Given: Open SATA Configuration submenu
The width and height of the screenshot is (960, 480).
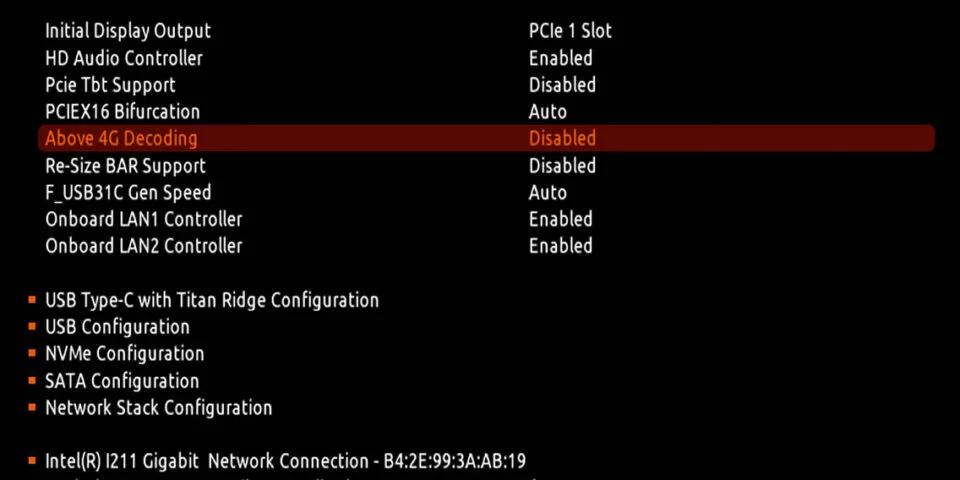Looking at the screenshot, I should [122, 381].
